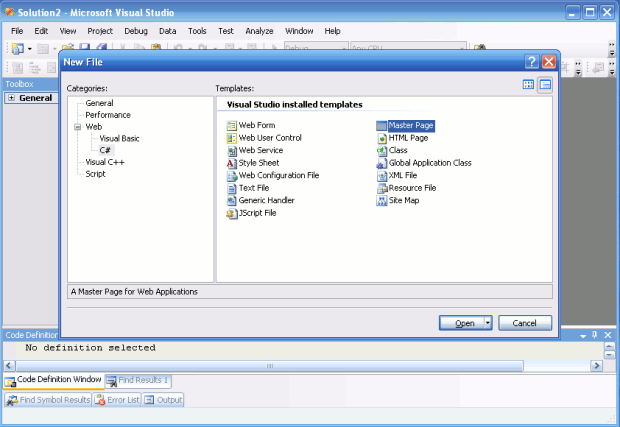620x427 pixels.
Task: Click the dialog Help question mark icon
Action: coord(531,62)
